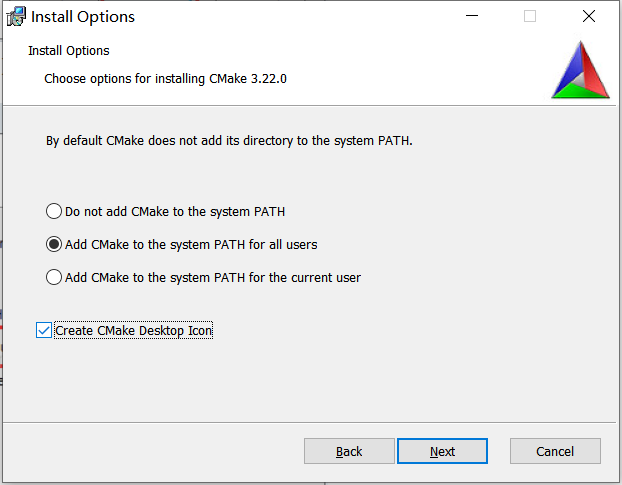Pick the add to PATH for current user radio button
622x485 pixels.
coord(54,277)
